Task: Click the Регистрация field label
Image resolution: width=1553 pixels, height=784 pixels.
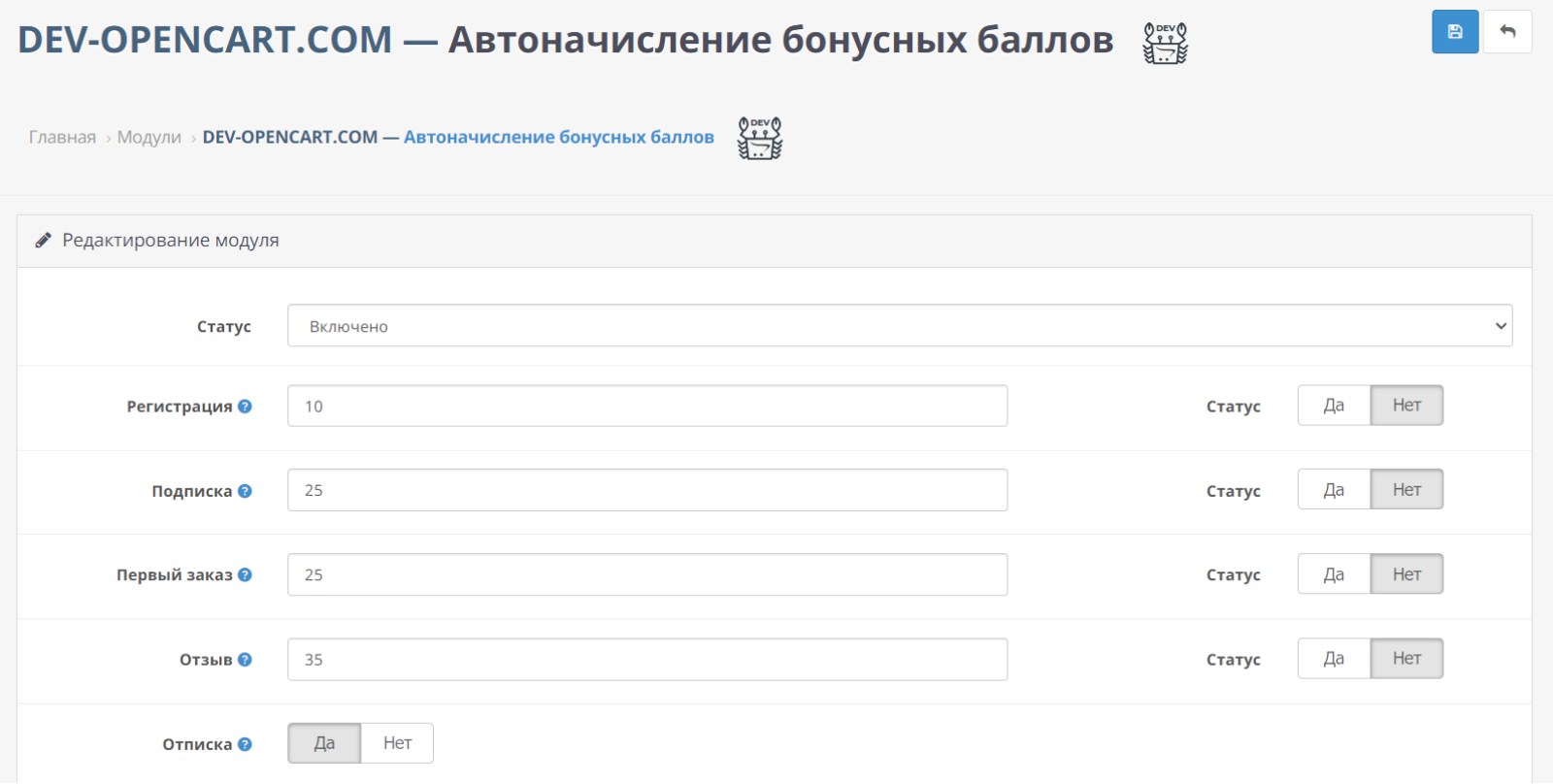Action: pos(180,407)
